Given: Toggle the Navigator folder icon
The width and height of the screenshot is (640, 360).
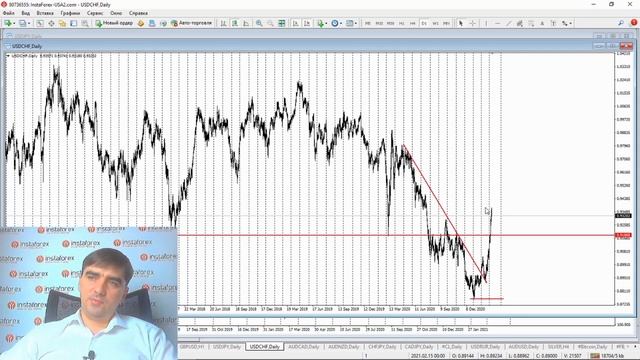Looking at the screenshot, I should tap(62, 23).
